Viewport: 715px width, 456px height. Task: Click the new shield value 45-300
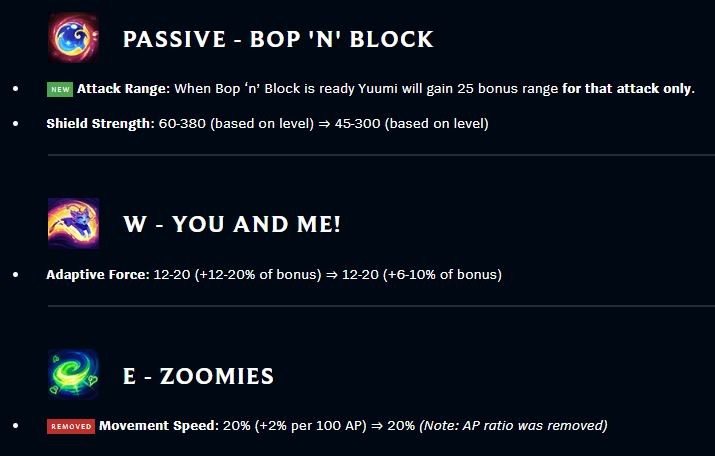point(358,124)
